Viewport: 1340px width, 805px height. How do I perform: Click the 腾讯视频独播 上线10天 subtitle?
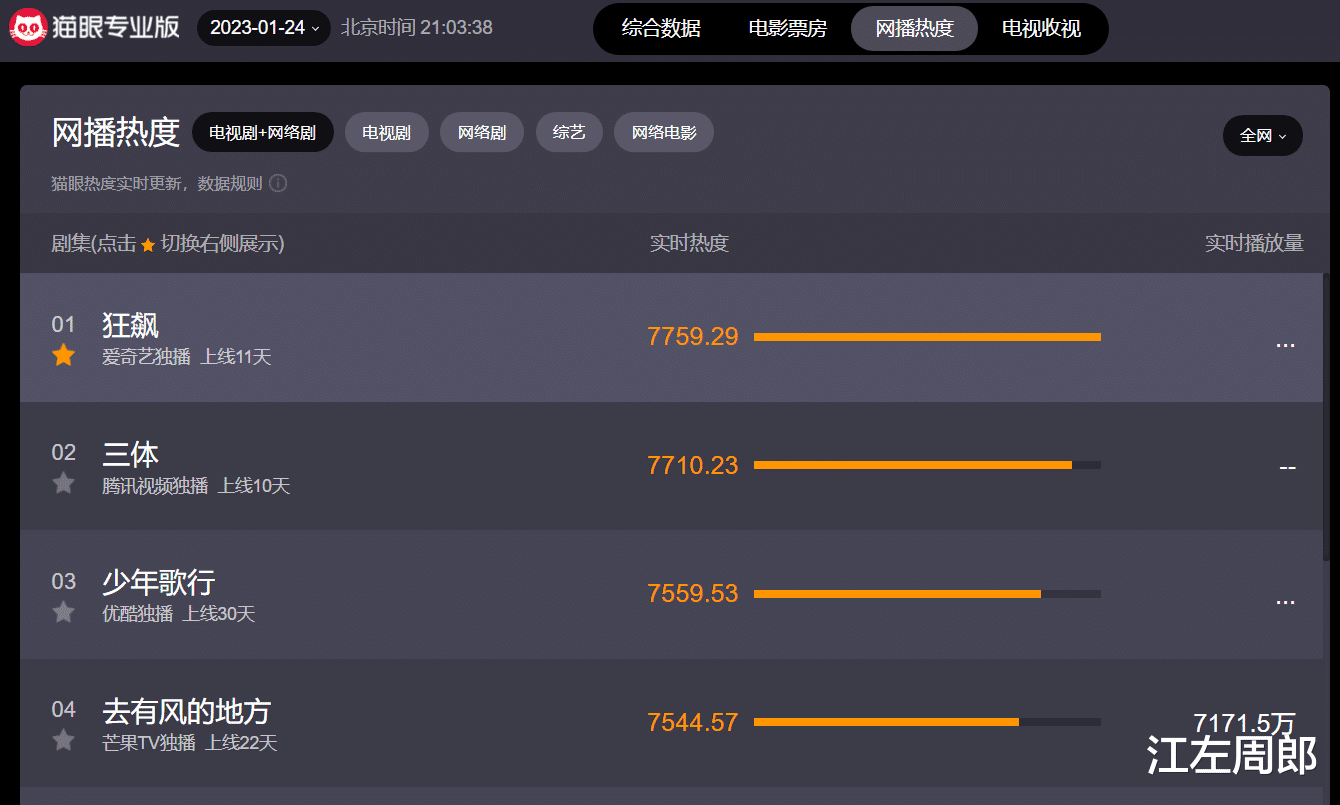[x=196, y=486]
